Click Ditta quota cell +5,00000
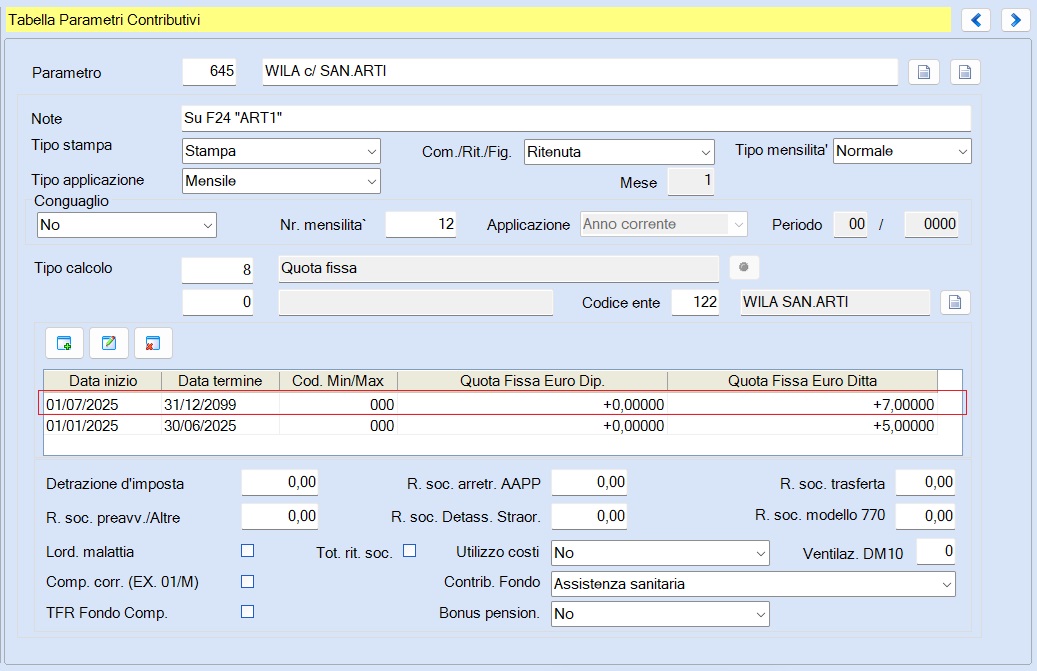 (802, 425)
